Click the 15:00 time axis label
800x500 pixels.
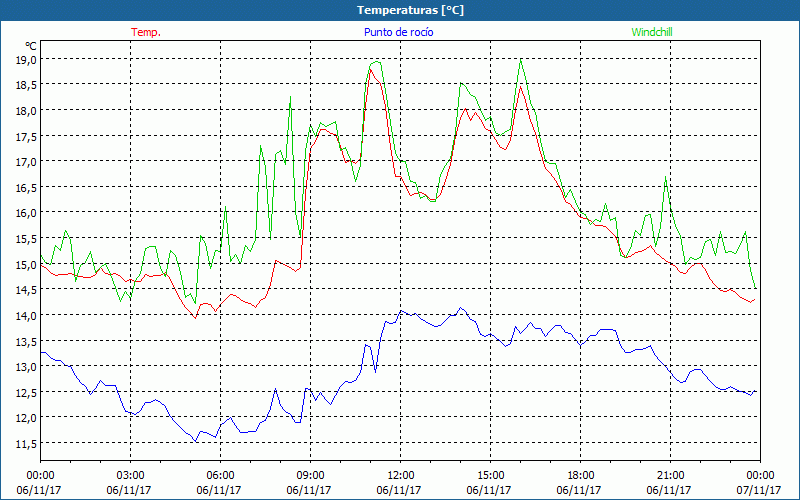coord(490,475)
